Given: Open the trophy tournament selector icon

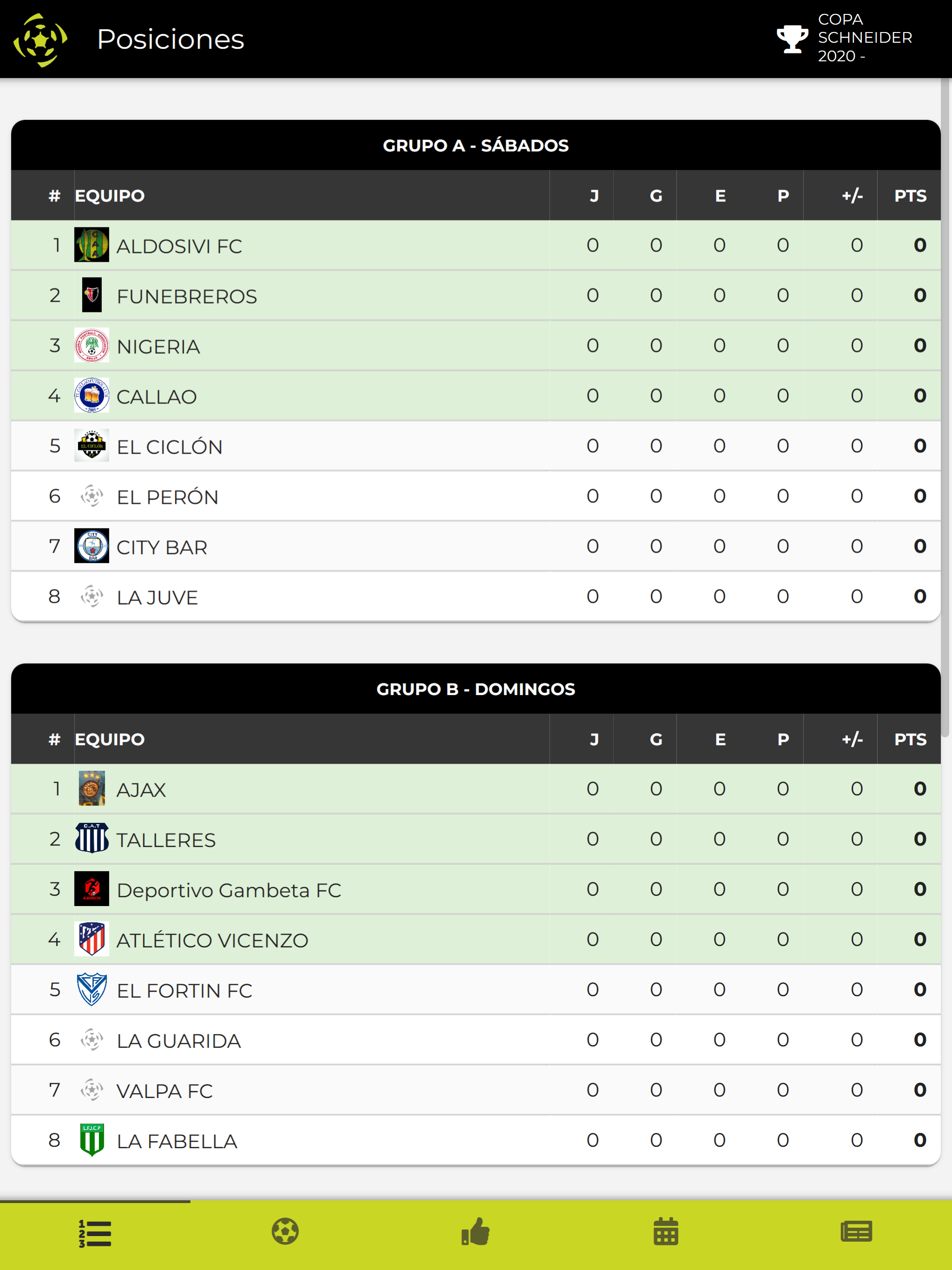Looking at the screenshot, I should [792, 39].
